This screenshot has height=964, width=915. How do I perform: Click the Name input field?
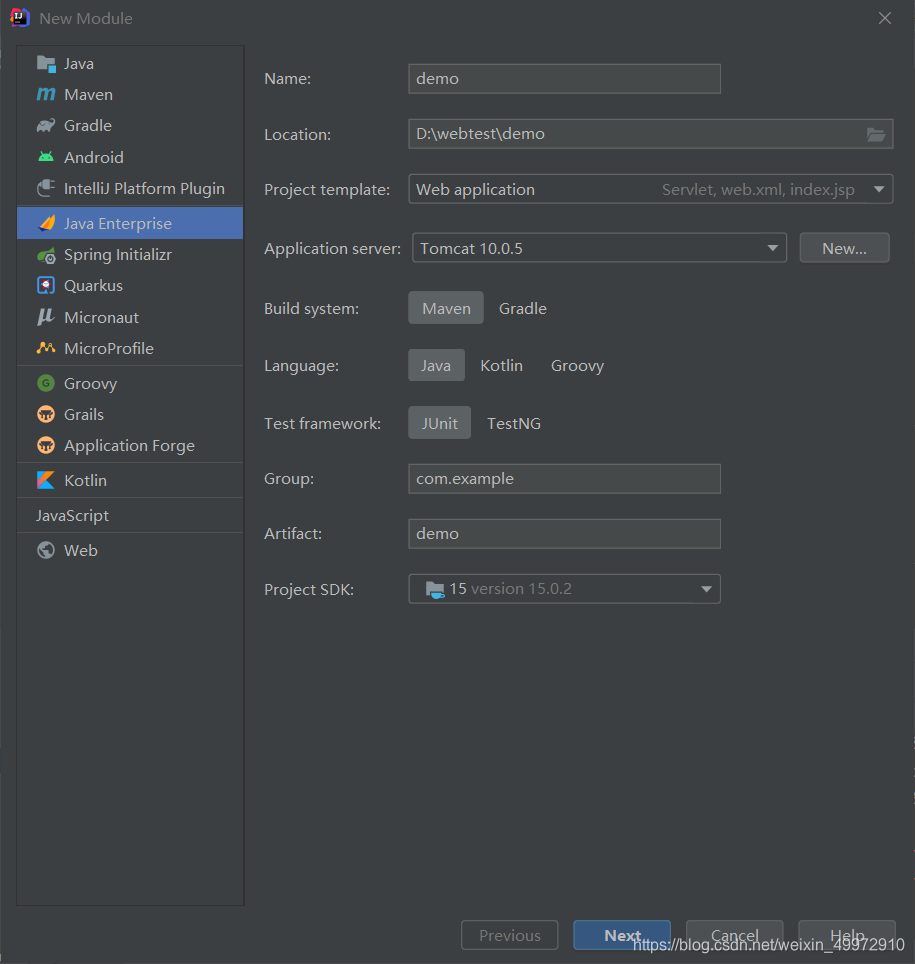[564, 79]
